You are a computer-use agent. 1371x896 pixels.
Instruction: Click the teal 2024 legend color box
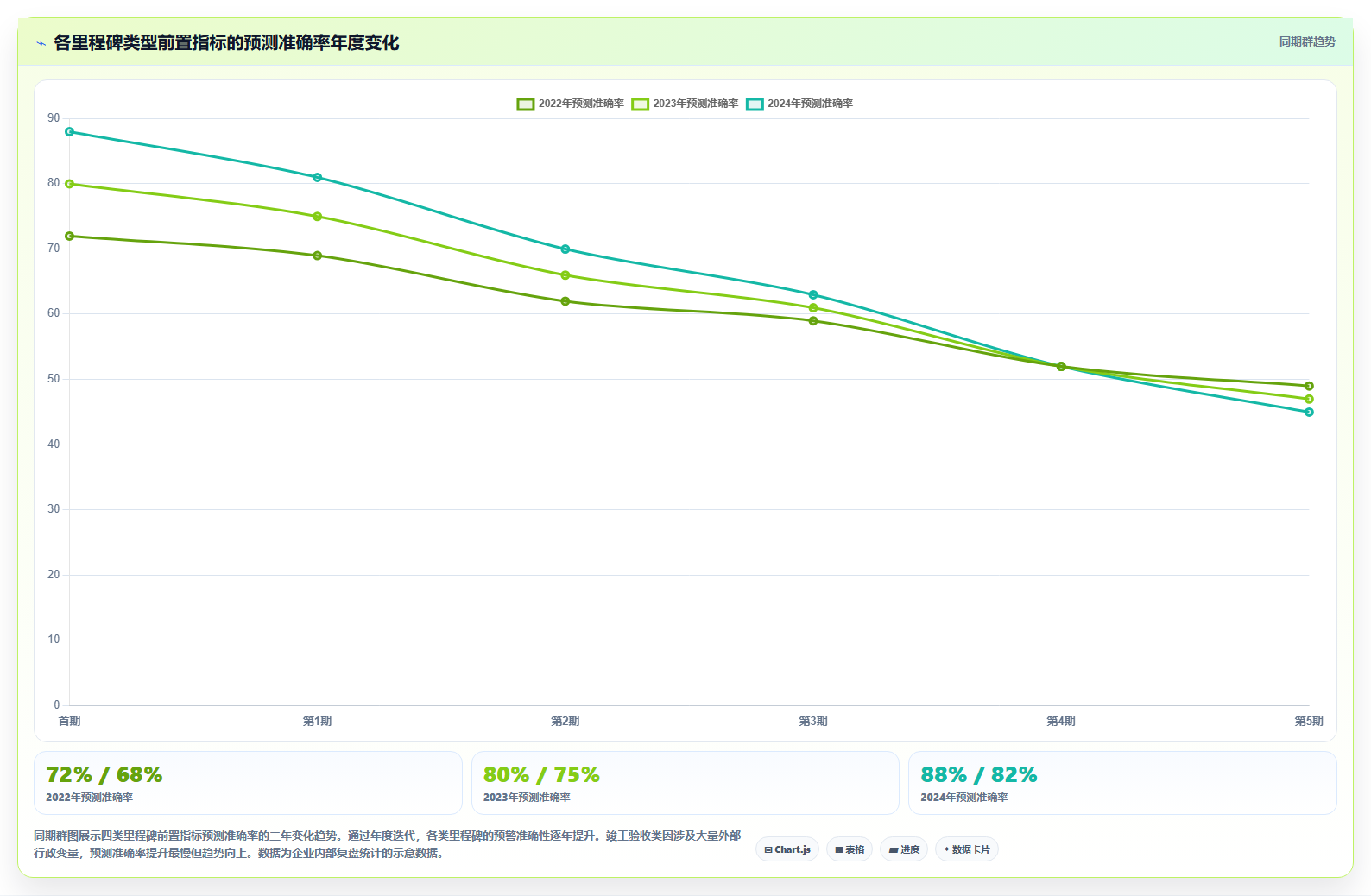[x=755, y=104]
